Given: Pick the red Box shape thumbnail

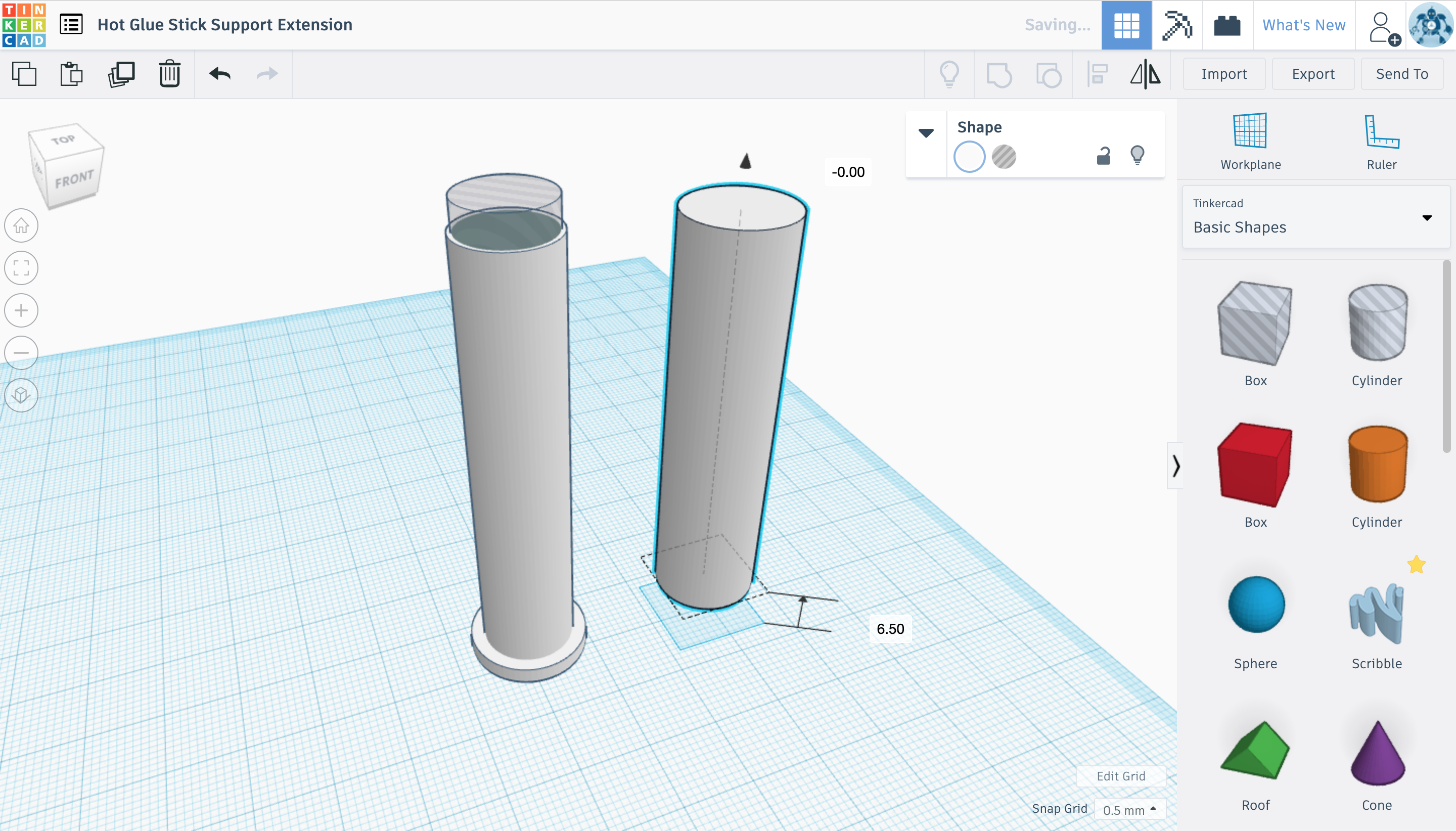Looking at the screenshot, I should (x=1255, y=465).
